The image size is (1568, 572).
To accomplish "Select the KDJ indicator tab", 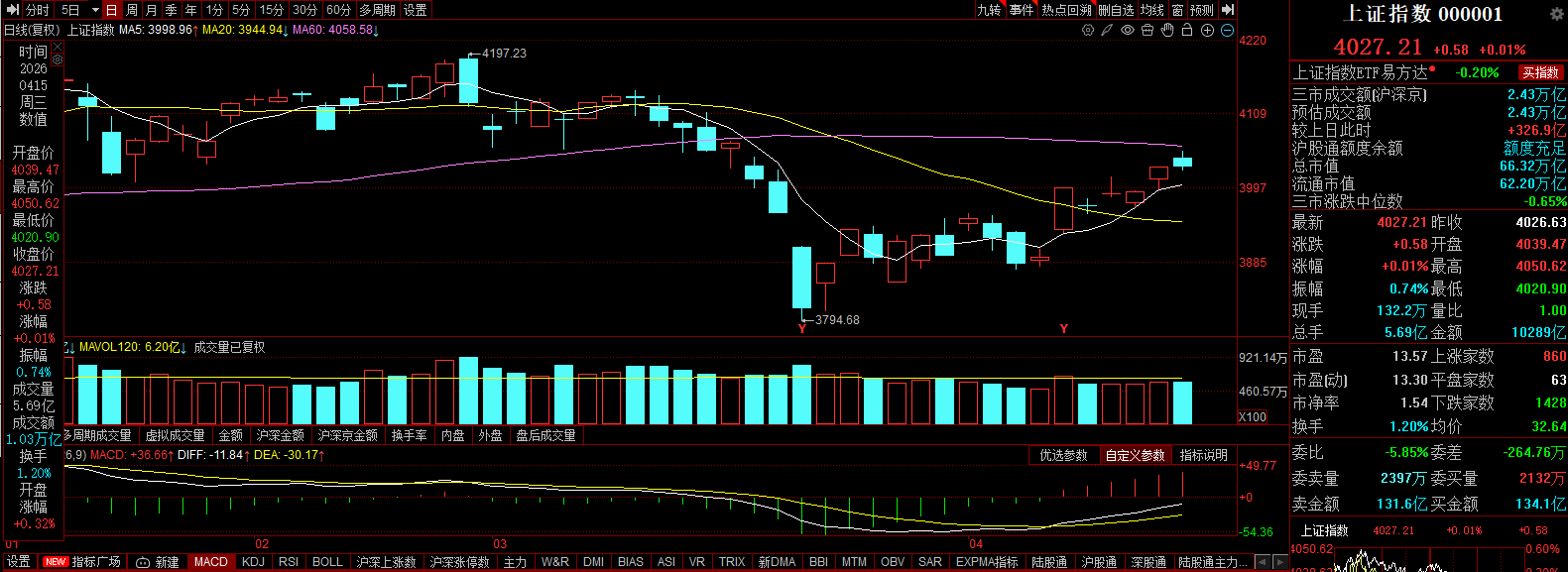I will tap(253, 562).
